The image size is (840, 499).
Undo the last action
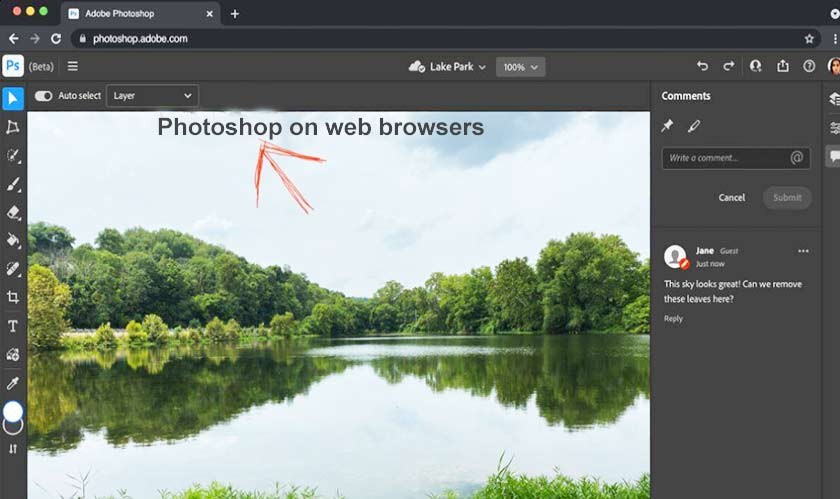(x=702, y=66)
